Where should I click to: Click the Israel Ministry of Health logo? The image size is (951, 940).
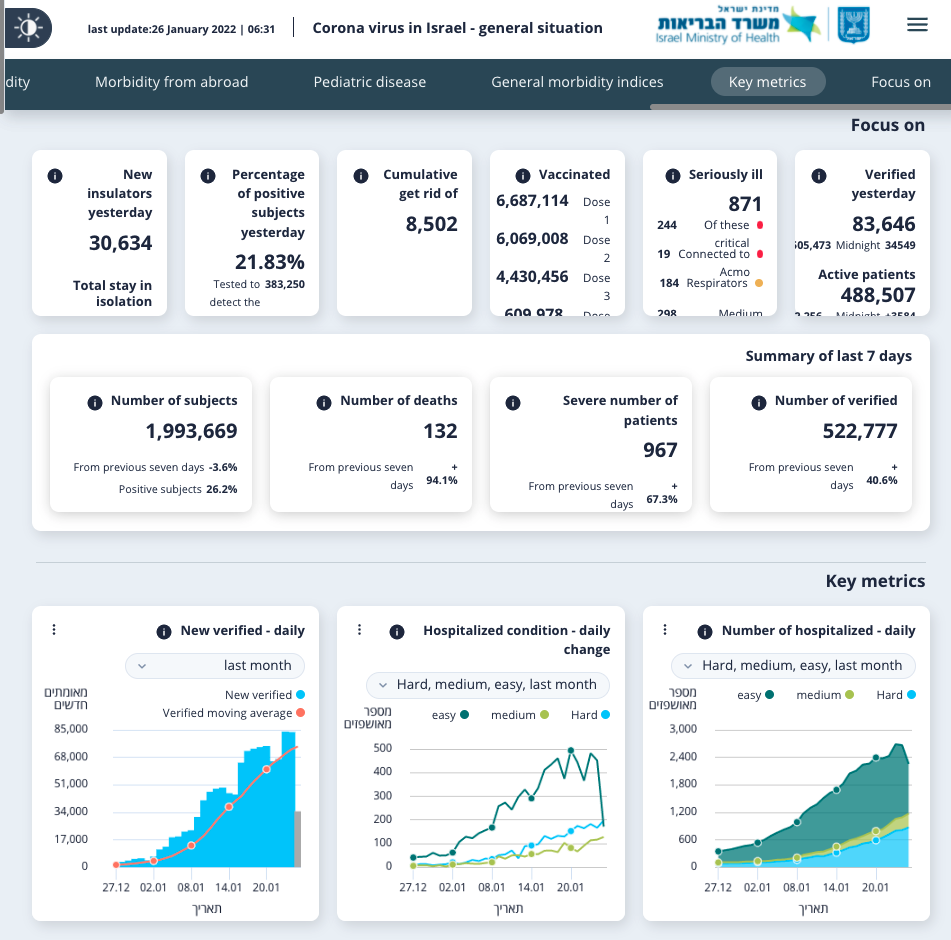pos(738,25)
